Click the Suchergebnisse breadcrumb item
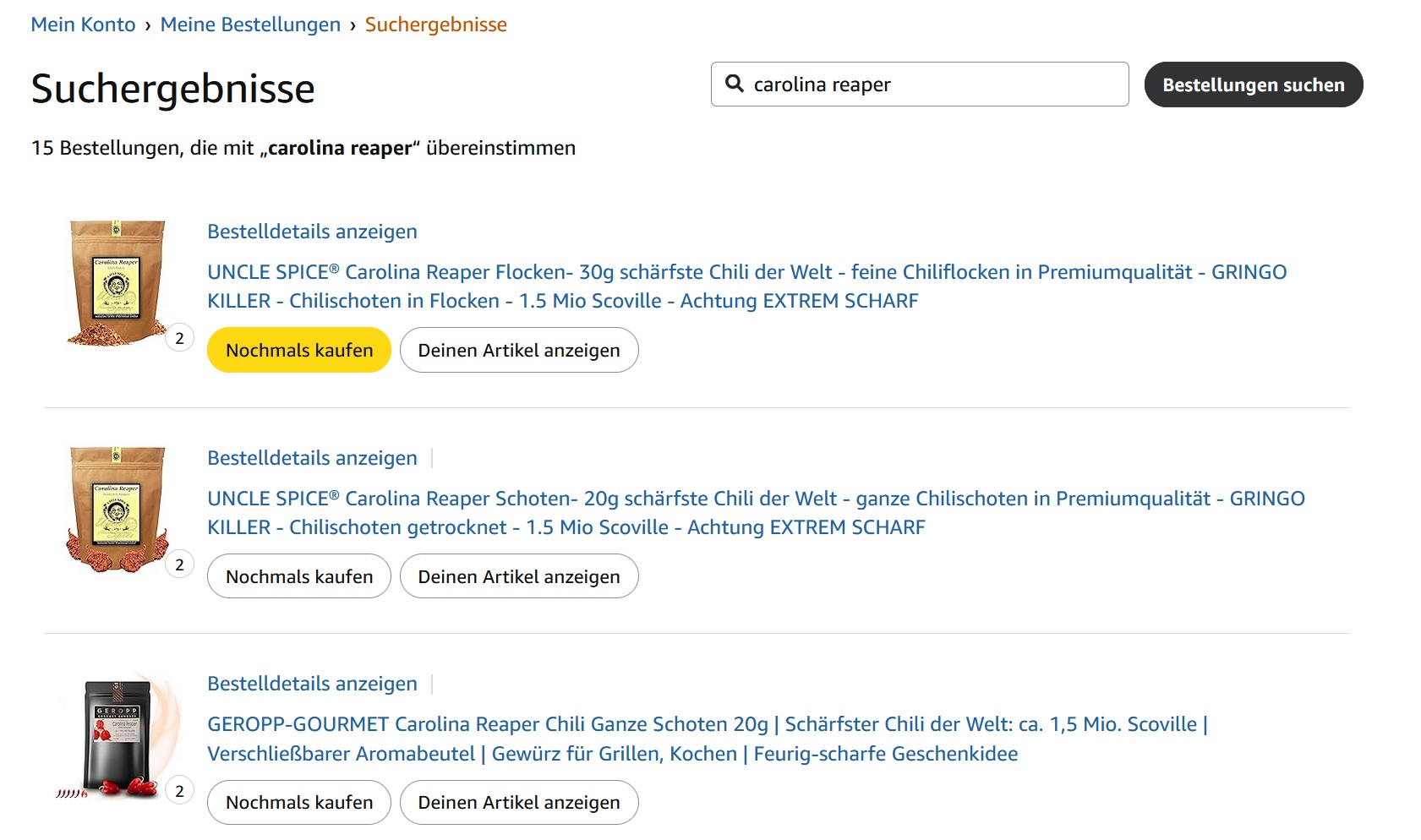Image resolution: width=1421 pixels, height=840 pixels. (x=435, y=25)
